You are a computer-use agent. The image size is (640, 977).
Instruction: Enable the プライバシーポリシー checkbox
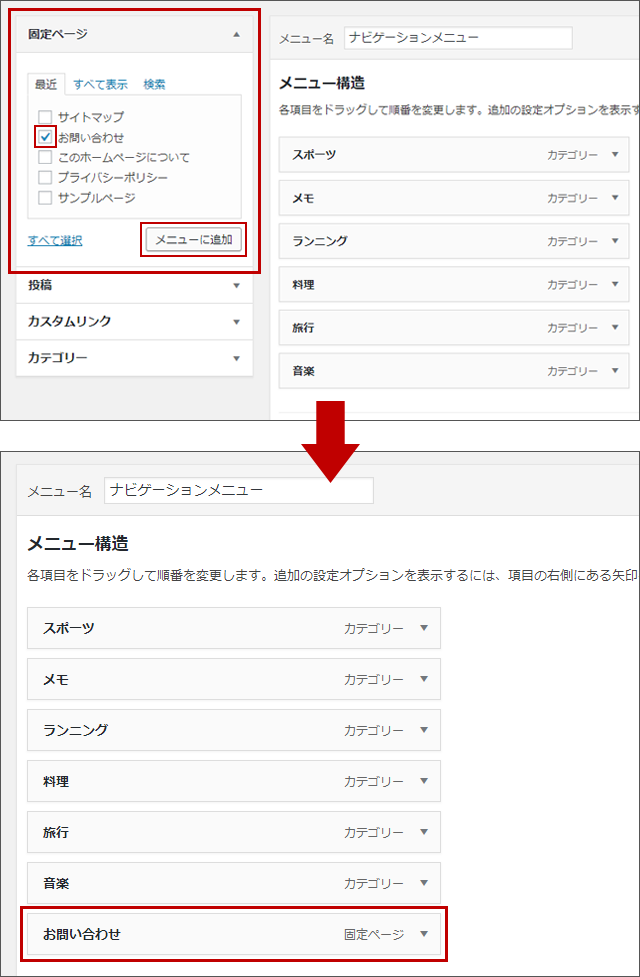(45, 177)
